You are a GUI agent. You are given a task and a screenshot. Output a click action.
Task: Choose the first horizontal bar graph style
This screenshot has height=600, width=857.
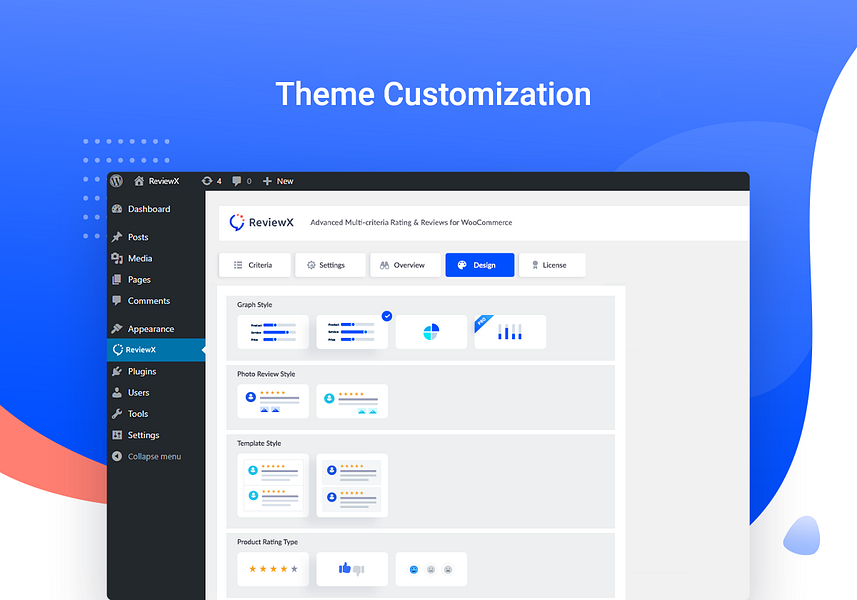coord(273,332)
